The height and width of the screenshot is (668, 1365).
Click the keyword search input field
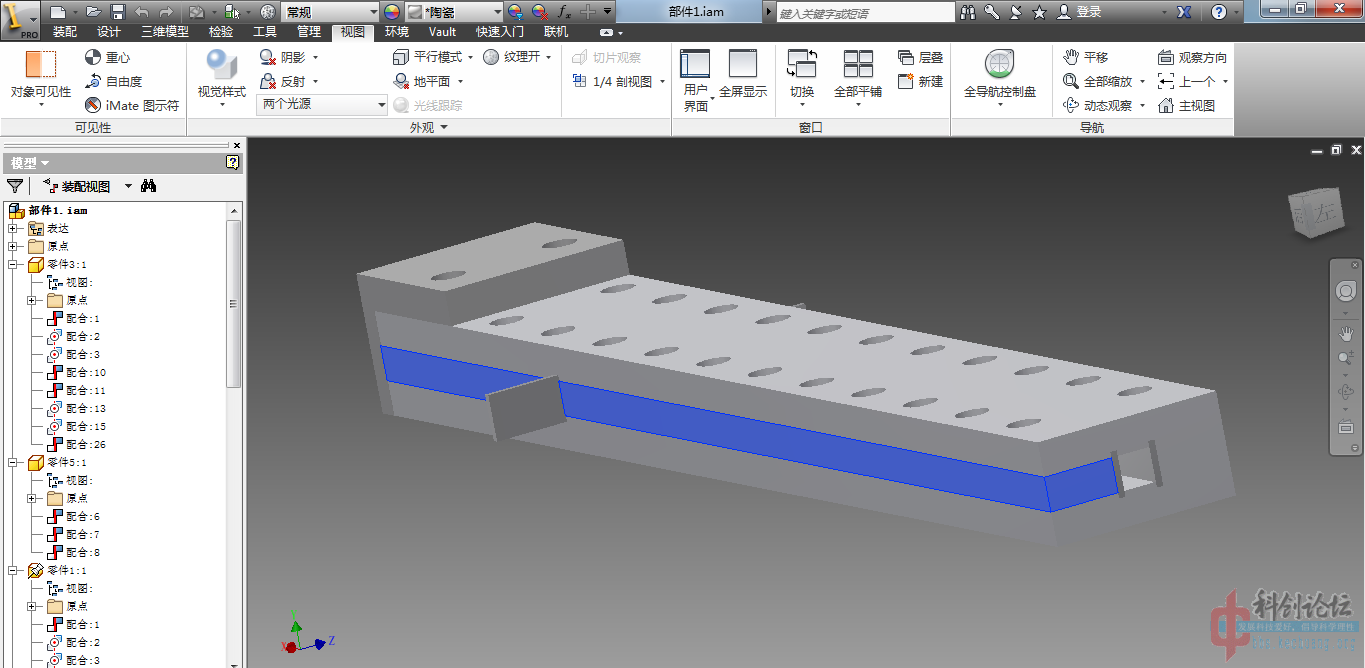coord(865,13)
